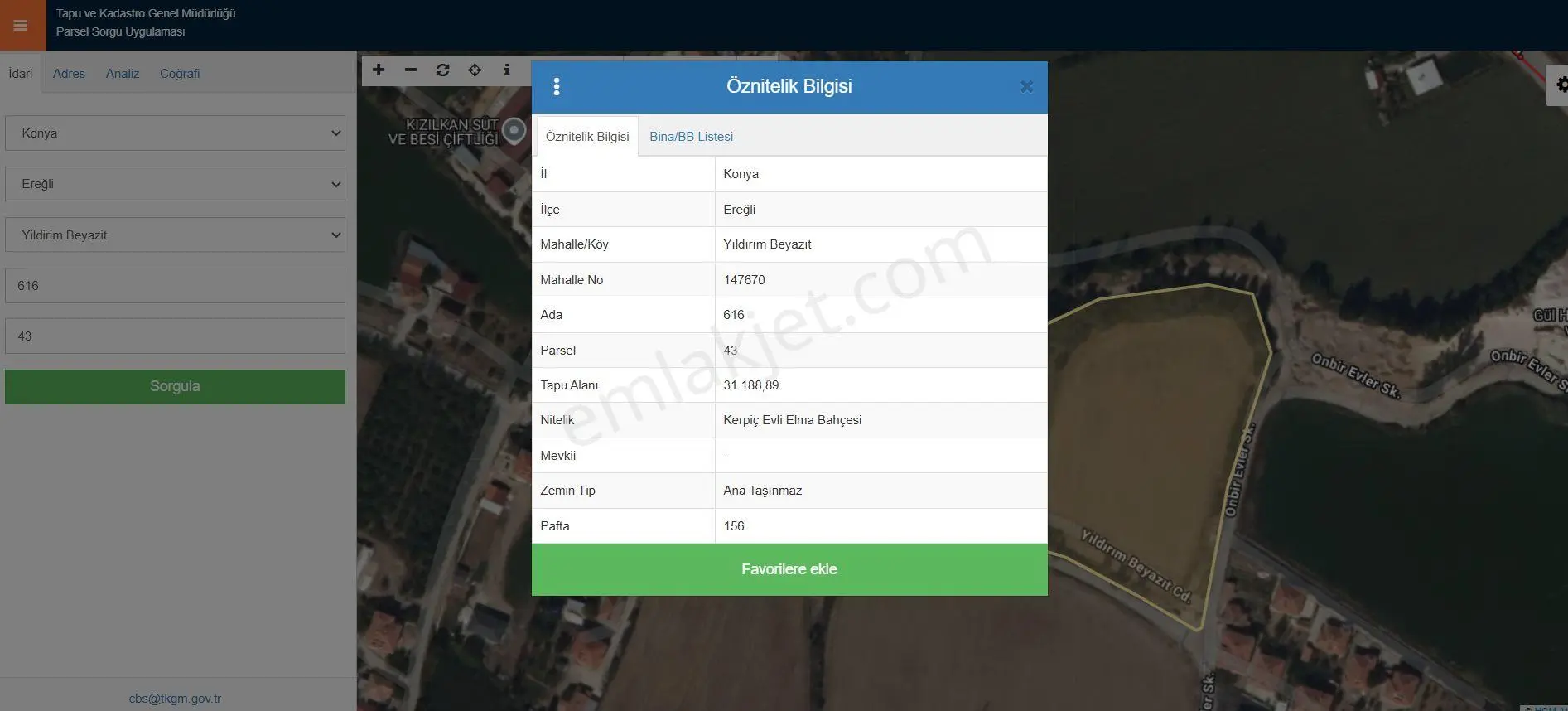Expand the Konya province dropdown

pos(175,133)
